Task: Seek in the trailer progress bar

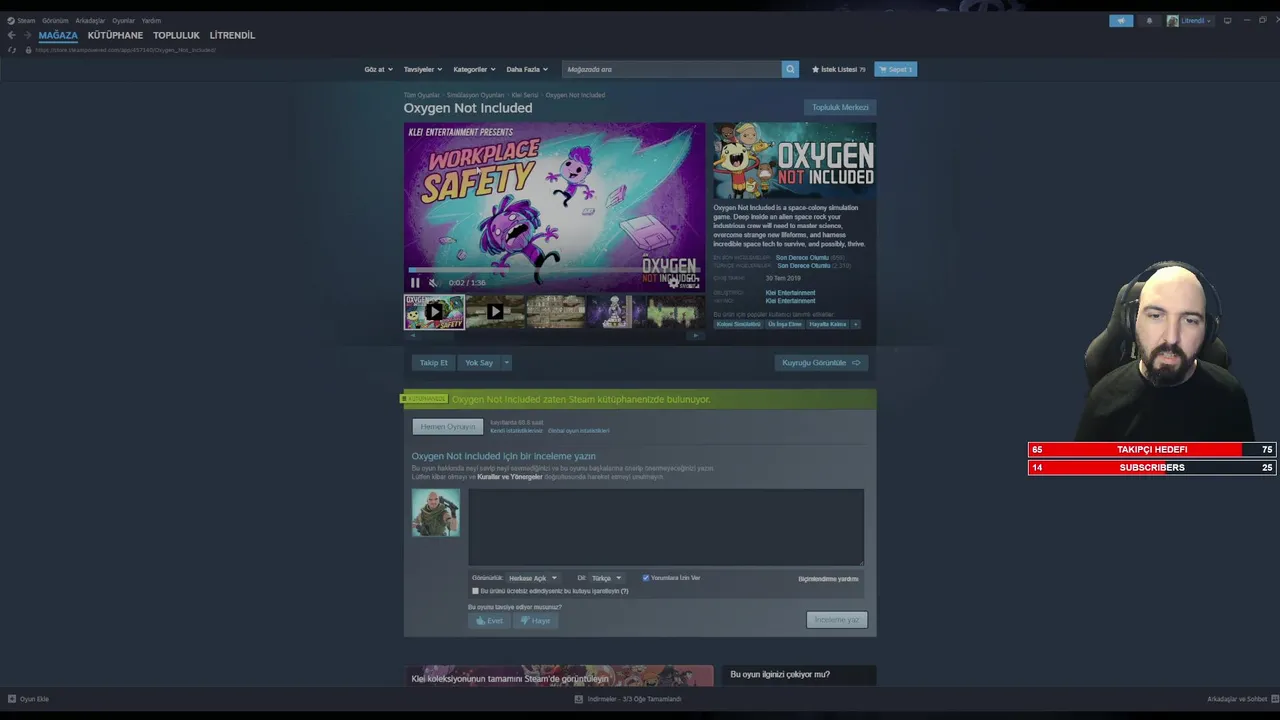Action: point(555,270)
